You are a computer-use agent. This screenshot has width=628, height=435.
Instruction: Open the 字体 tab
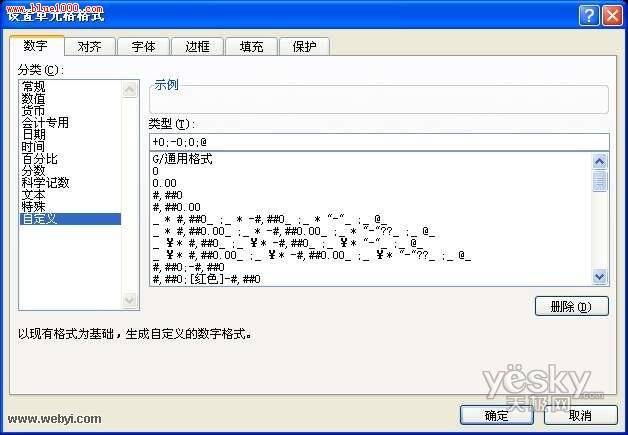pyautogui.click(x=143, y=46)
